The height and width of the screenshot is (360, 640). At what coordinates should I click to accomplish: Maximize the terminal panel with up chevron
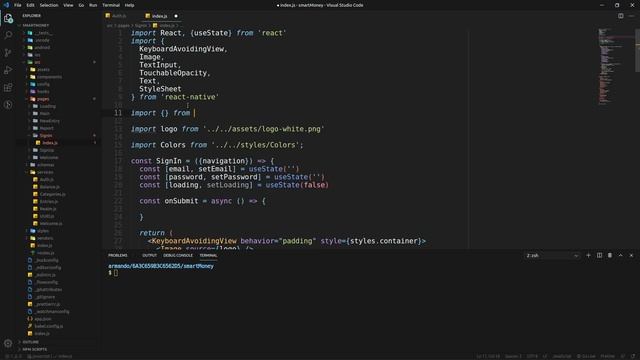point(620,256)
